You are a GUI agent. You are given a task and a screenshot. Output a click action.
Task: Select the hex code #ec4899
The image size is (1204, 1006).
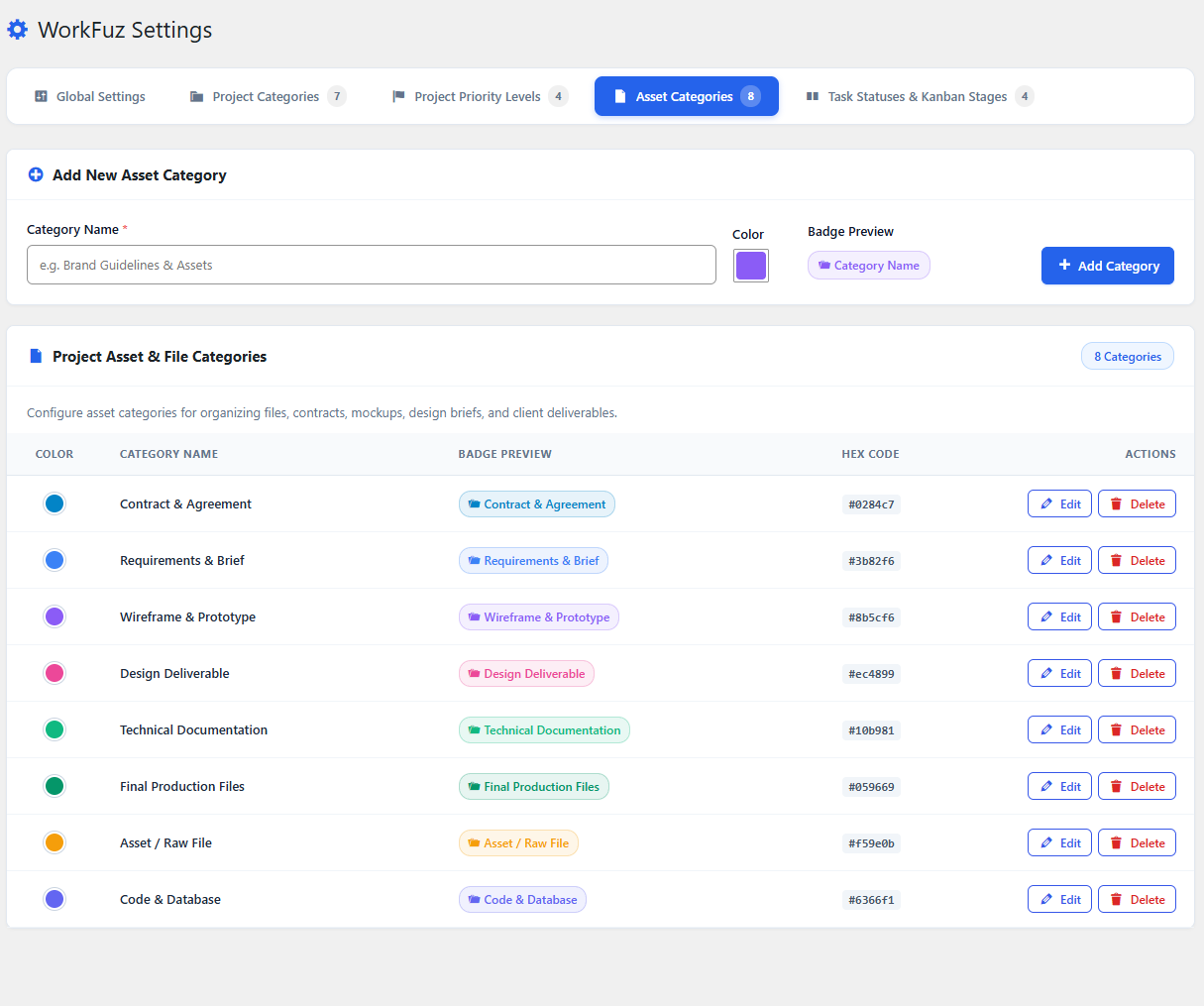(x=871, y=674)
